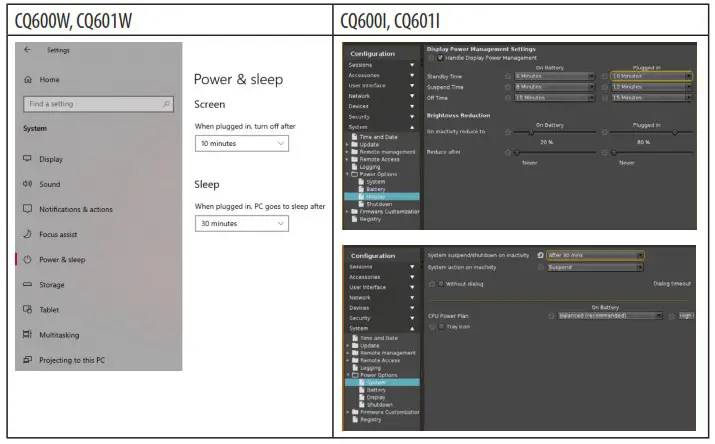715x444 pixels.
Task: Click the reset icon beside Standby Time On Battery
Action: point(508,76)
